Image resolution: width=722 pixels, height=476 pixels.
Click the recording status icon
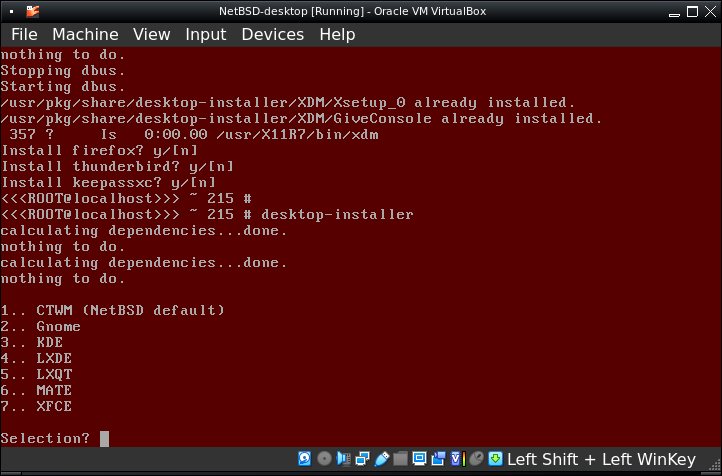[x=439, y=459]
